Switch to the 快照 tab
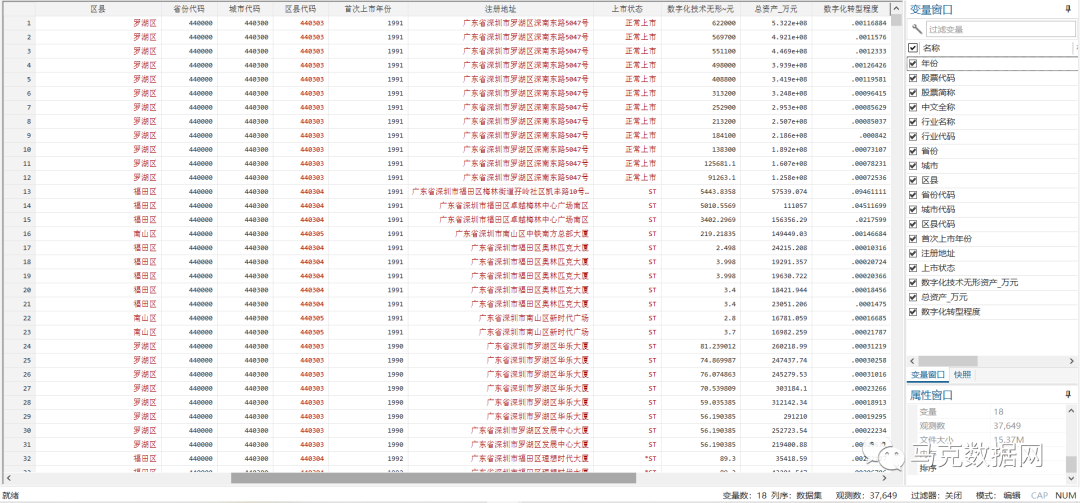Image resolution: width=1080 pixels, height=503 pixels. 962,375
